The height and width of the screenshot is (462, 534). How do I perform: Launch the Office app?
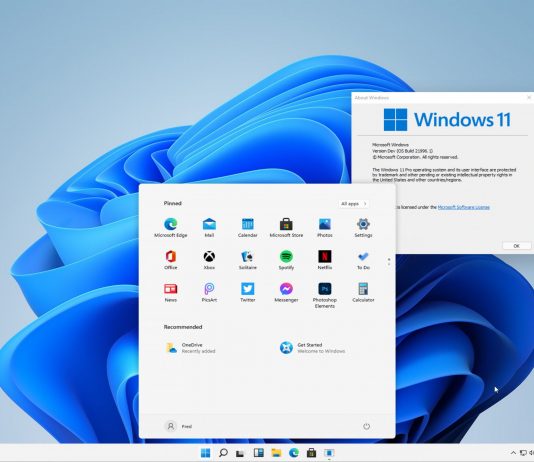pos(171,260)
